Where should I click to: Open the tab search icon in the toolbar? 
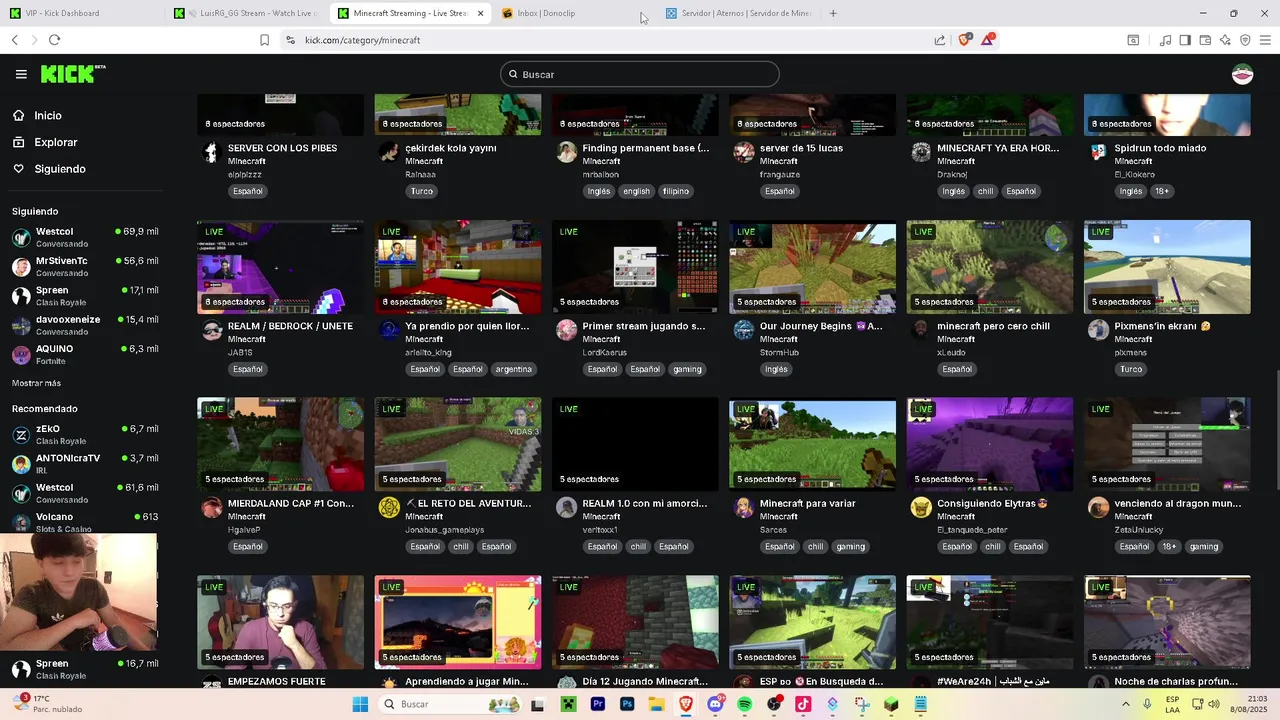[1133, 40]
